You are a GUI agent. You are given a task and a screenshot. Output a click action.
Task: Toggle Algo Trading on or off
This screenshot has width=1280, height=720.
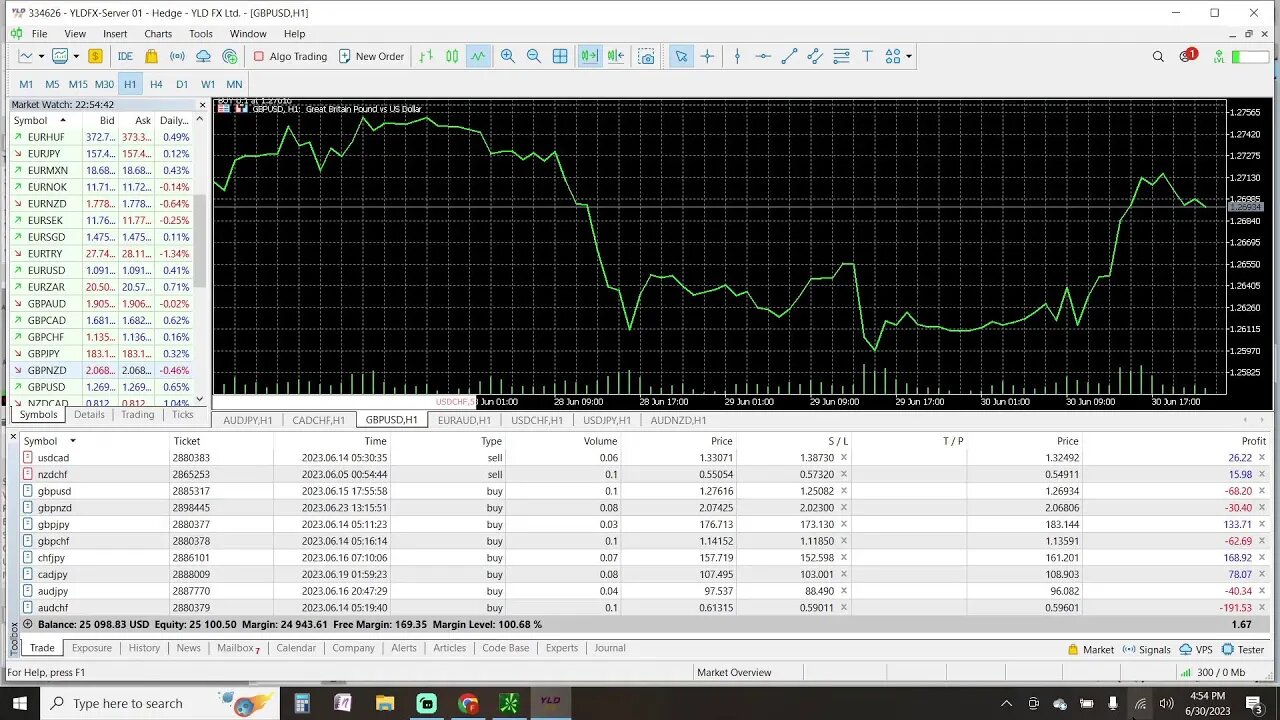[x=290, y=56]
